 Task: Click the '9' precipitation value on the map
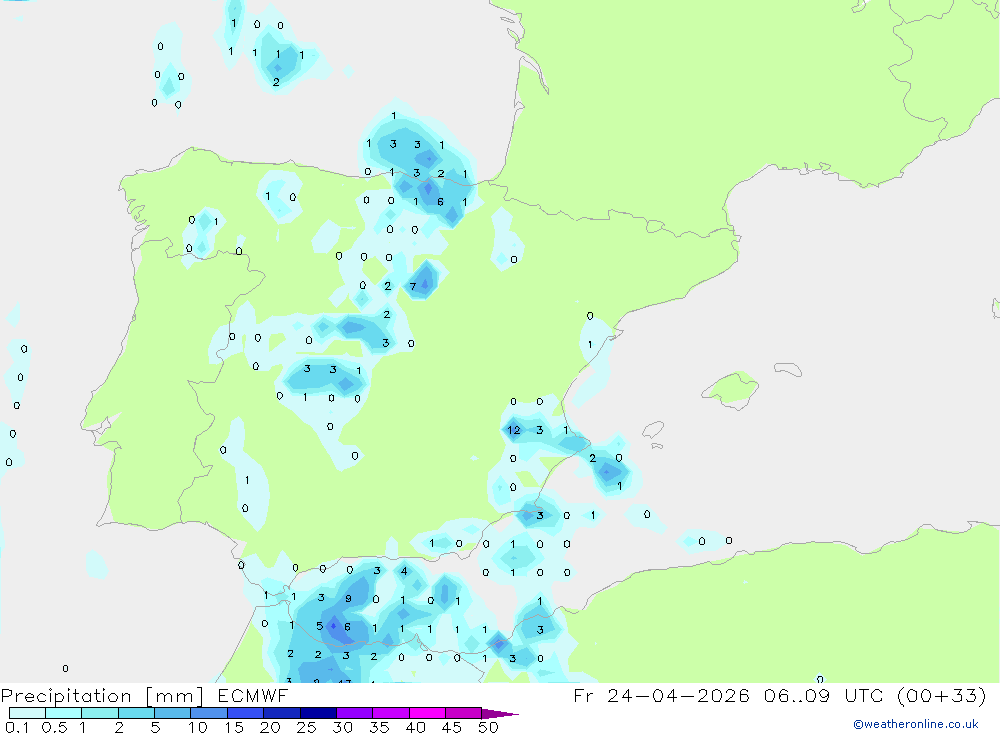pos(348,598)
